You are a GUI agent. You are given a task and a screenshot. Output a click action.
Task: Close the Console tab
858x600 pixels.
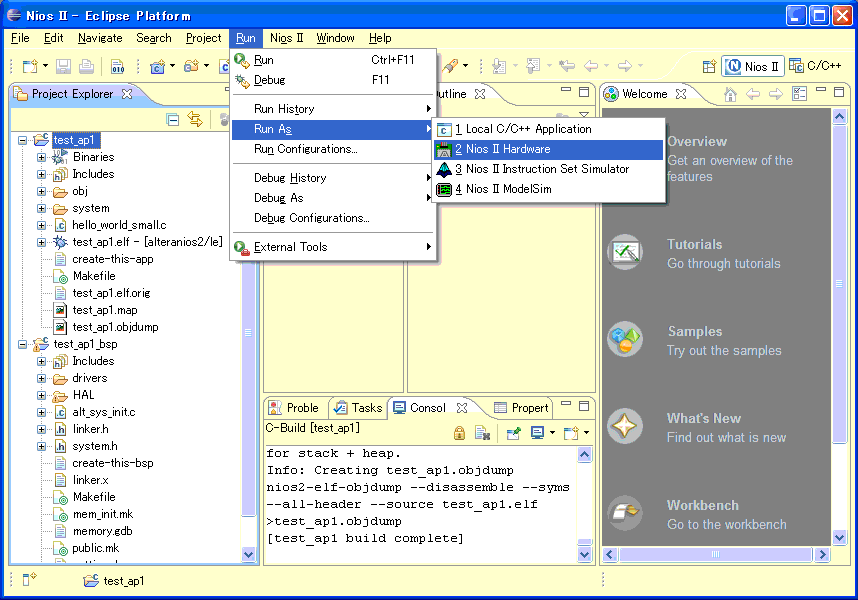[x=462, y=408]
